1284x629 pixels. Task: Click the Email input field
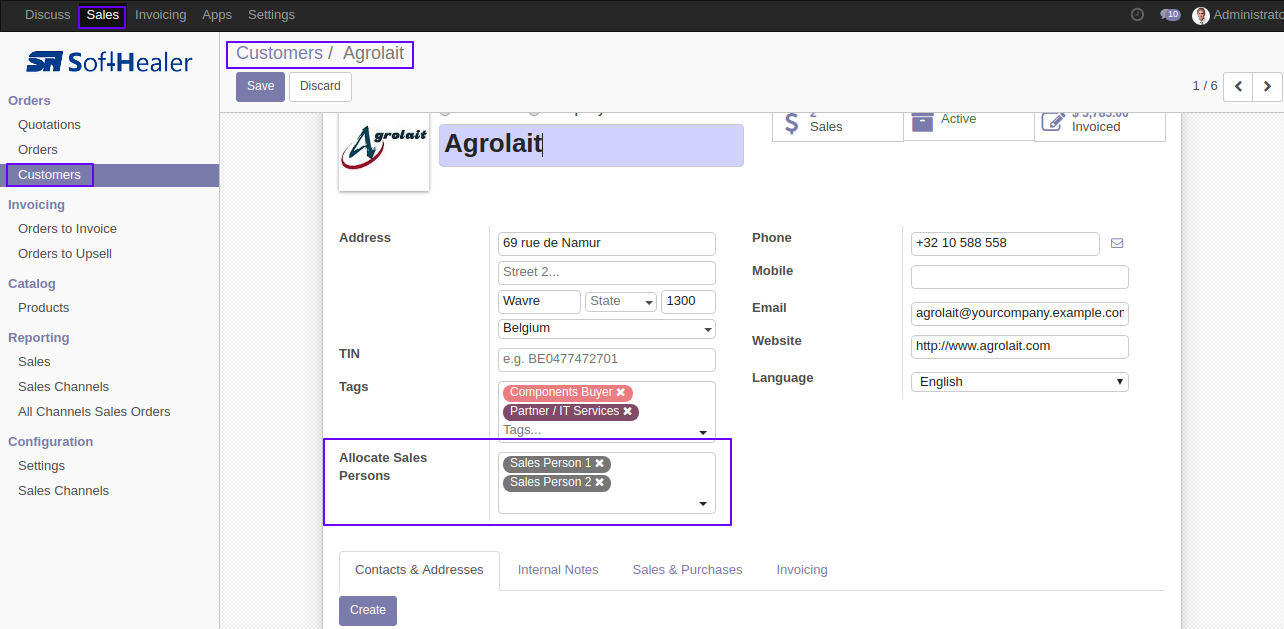[x=1020, y=313]
